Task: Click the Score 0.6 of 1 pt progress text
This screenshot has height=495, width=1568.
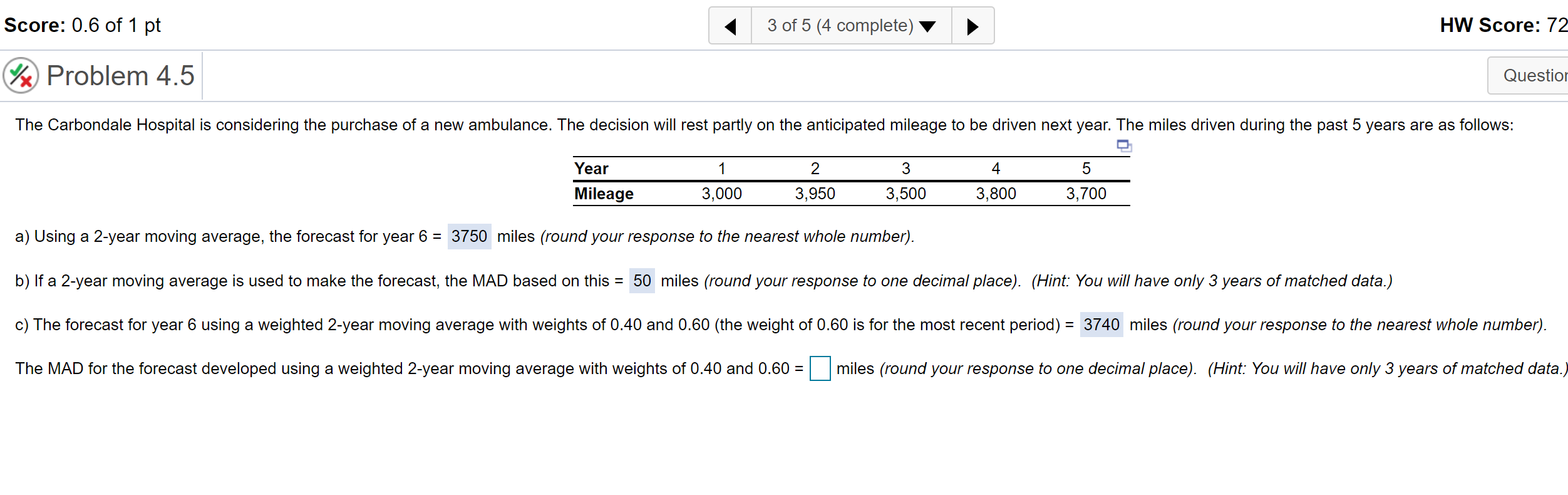Action: tap(80, 25)
